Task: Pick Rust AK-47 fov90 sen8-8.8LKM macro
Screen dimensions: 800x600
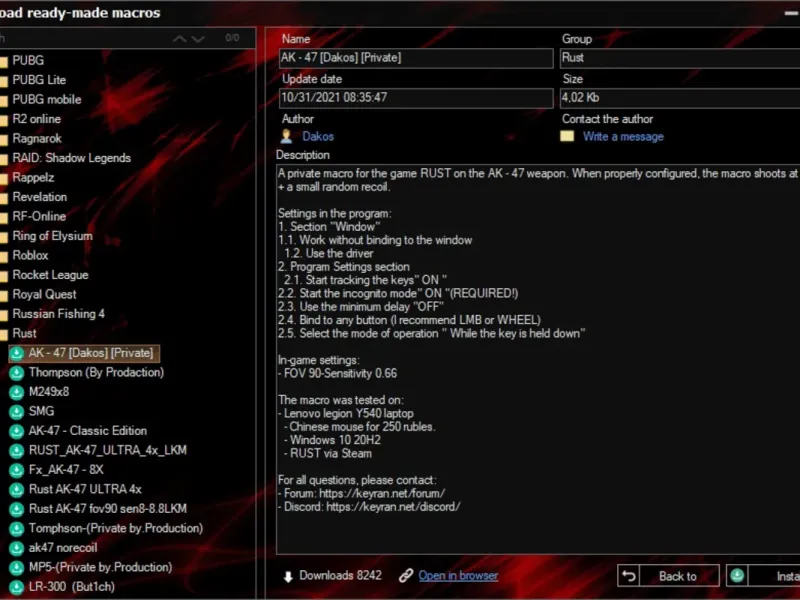Action: (x=108, y=509)
